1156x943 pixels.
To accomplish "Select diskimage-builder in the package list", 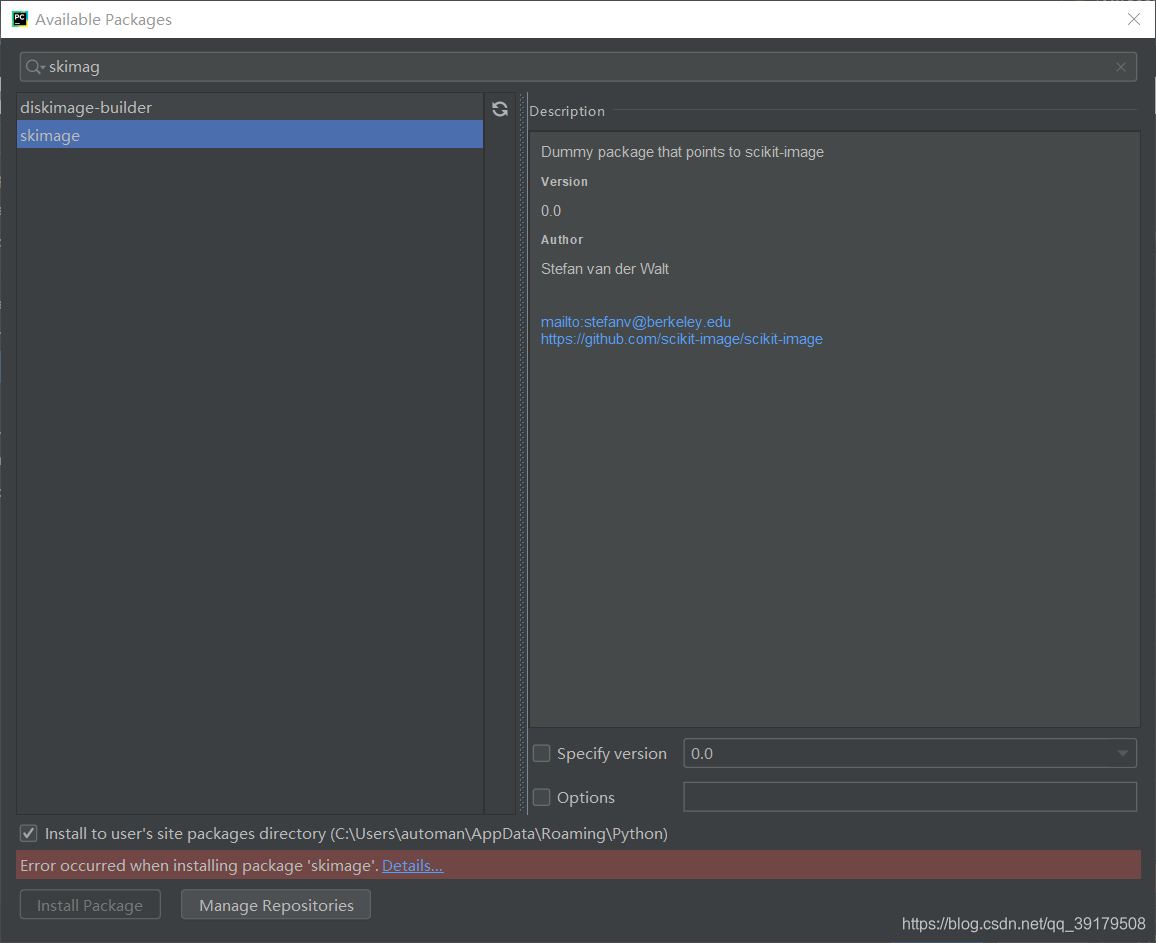I will (250, 108).
